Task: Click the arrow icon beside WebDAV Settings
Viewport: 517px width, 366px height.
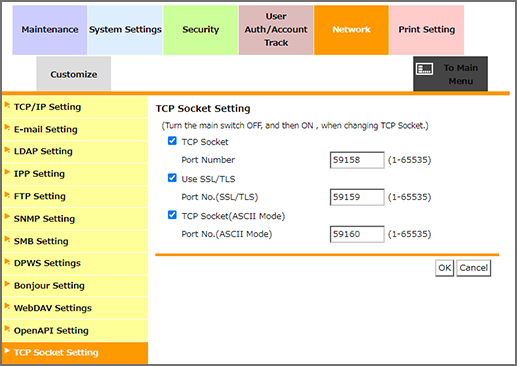Action: [x=7, y=306]
